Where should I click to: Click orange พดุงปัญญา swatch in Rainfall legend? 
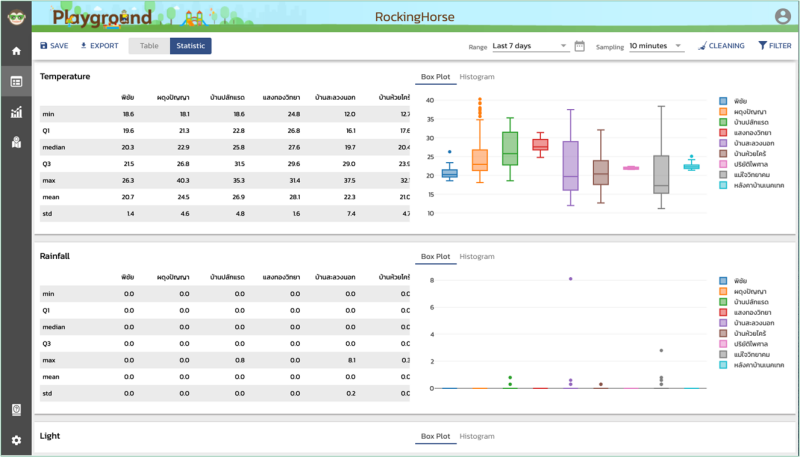click(723, 291)
